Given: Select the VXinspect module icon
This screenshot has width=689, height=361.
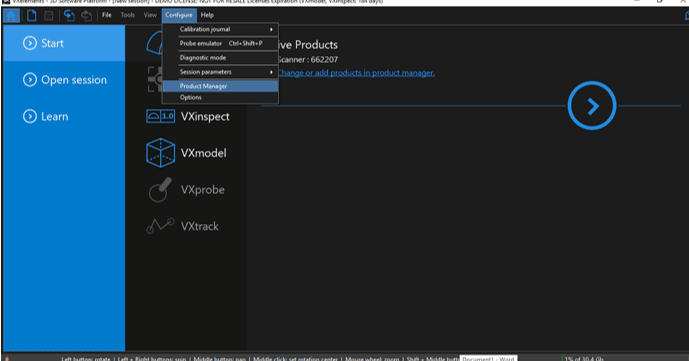Looking at the screenshot, I should (x=160, y=116).
